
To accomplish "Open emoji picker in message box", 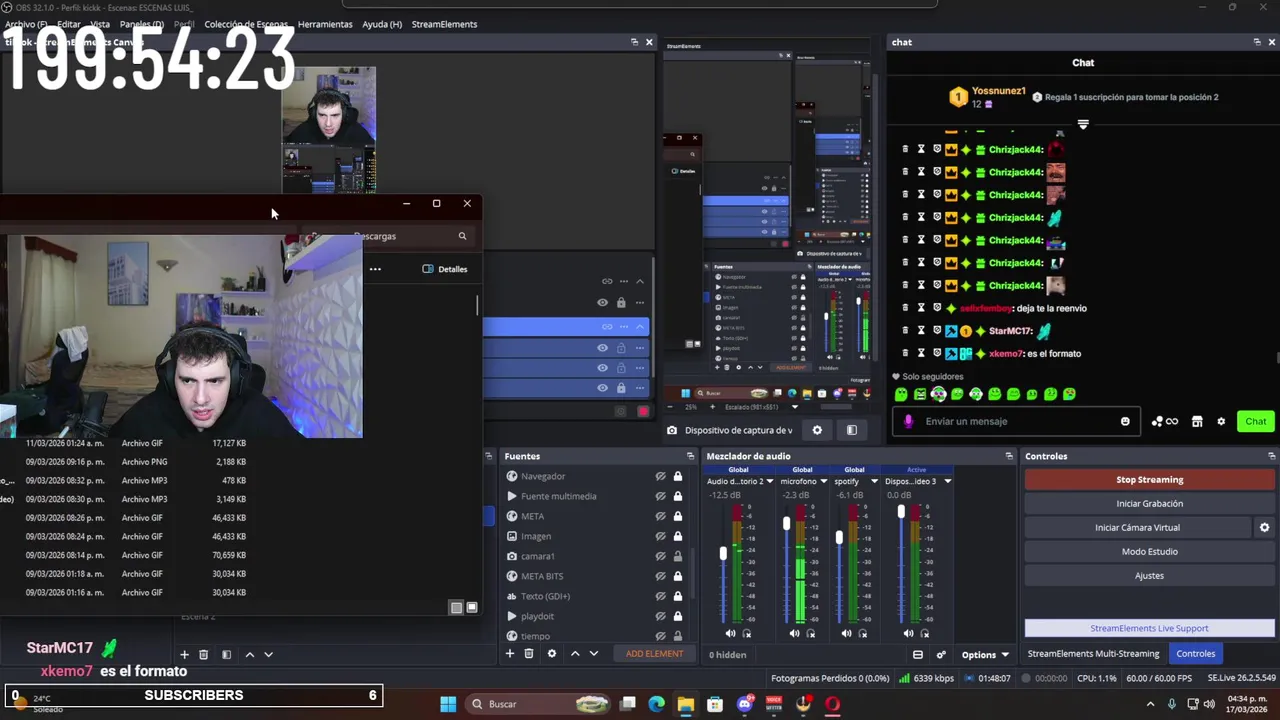I will [1125, 421].
